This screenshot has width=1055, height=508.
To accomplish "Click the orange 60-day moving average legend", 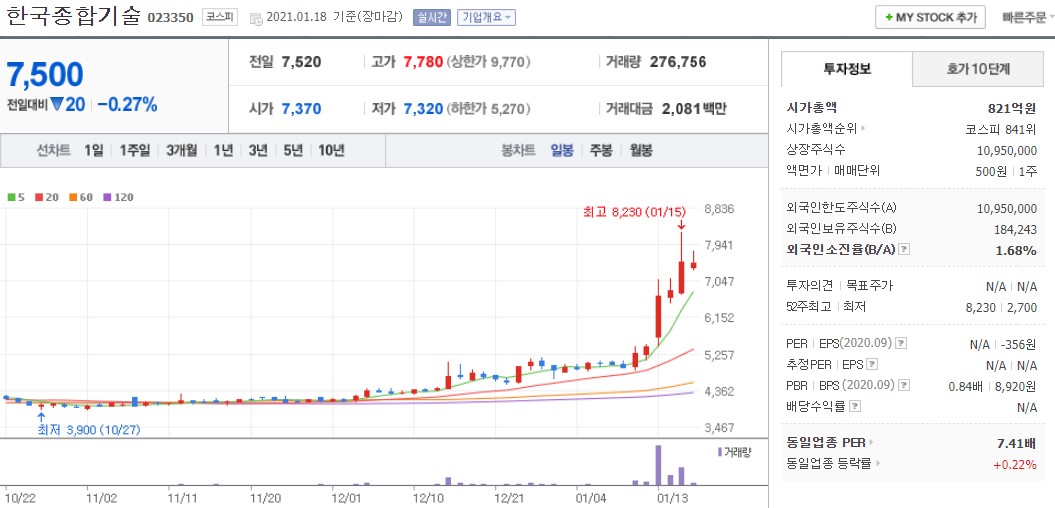I will [81, 198].
